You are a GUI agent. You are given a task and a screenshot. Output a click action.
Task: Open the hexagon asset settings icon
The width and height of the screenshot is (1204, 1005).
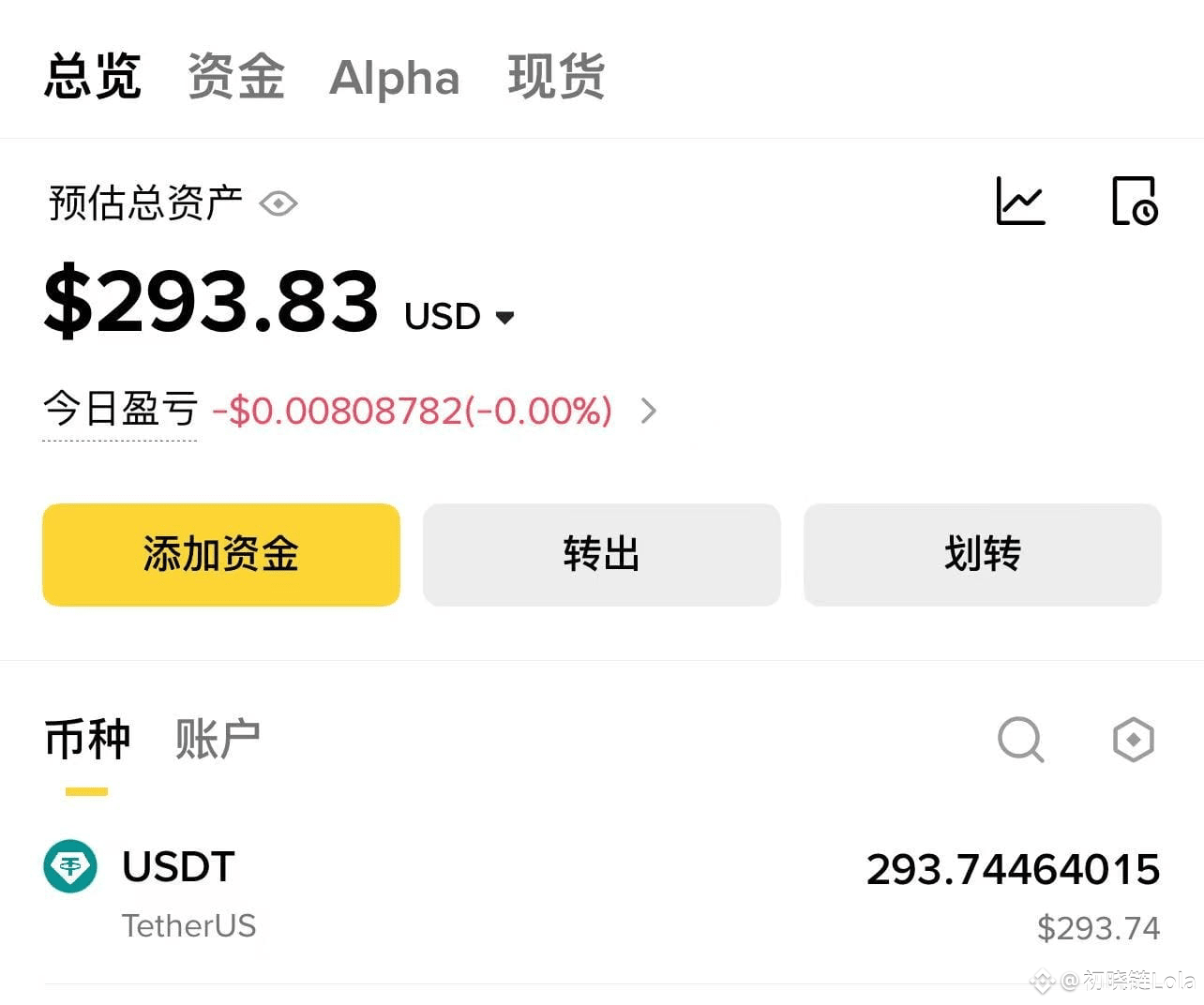click(x=1133, y=740)
